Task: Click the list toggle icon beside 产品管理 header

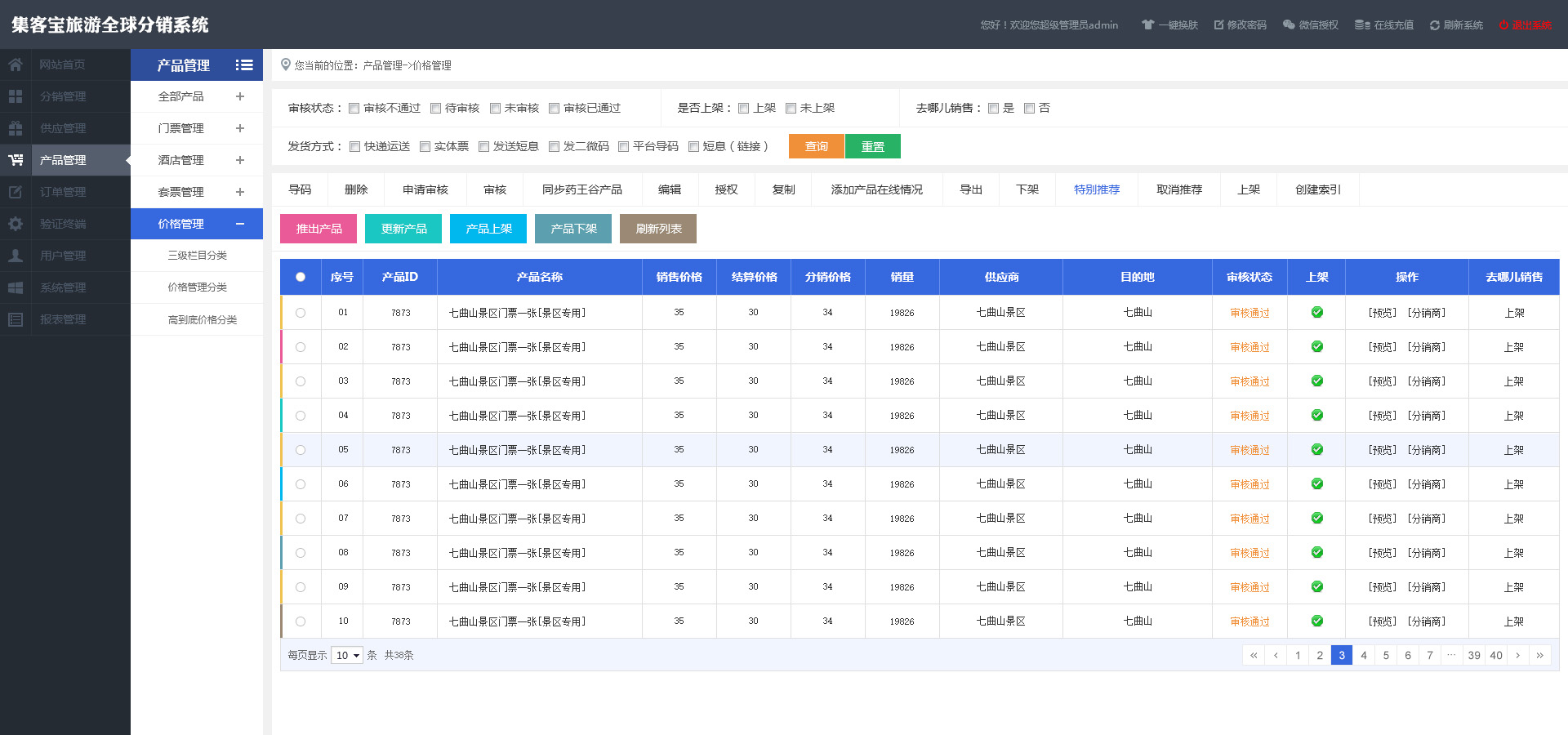Action: (244, 65)
